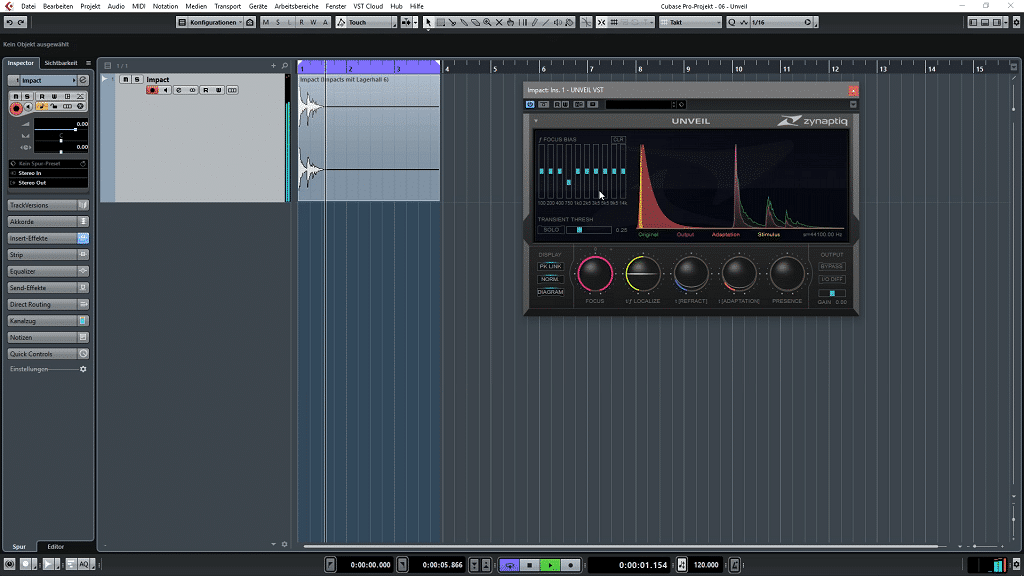Click the BYPASS output button
Viewport: 1024px width, 576px height.
(x=831, y=266)
